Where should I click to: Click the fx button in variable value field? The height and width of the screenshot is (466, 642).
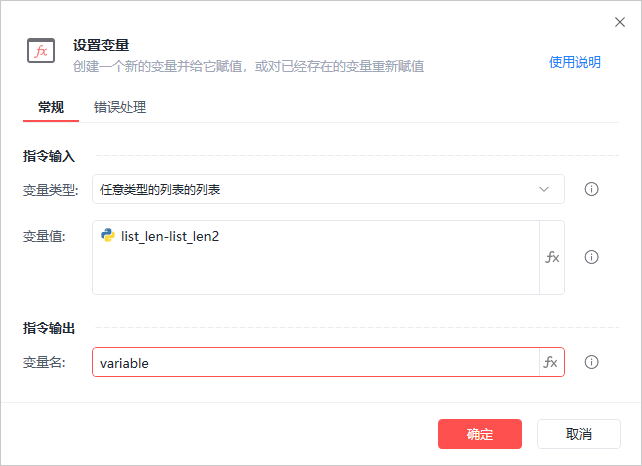[552, 257]
